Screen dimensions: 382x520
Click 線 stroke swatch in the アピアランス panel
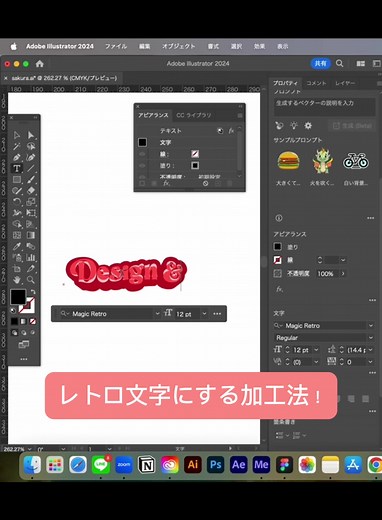(x=195, y=154)
